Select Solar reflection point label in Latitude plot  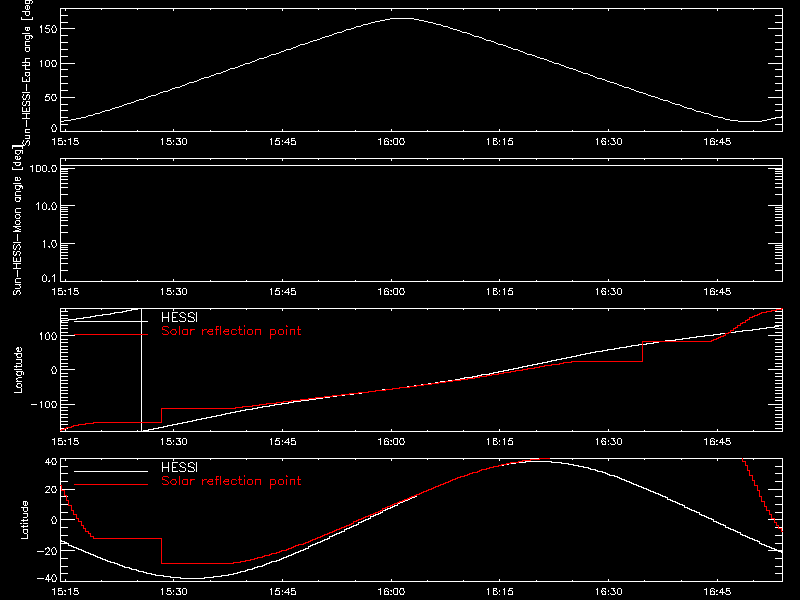(x=231, y=481)
